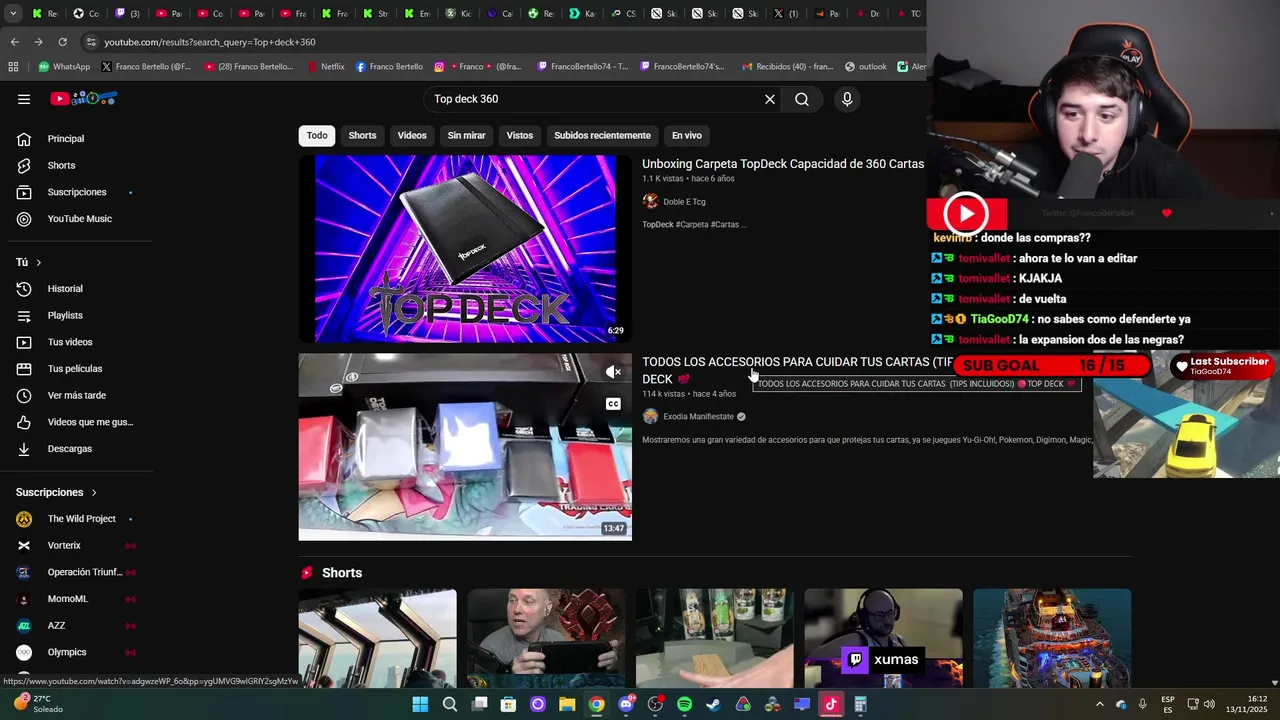The height and width of the screenshot is (720, 1280).
Task: Click the red play button on stream overlay
Action: pyautogui.click(x=966, y=213)
